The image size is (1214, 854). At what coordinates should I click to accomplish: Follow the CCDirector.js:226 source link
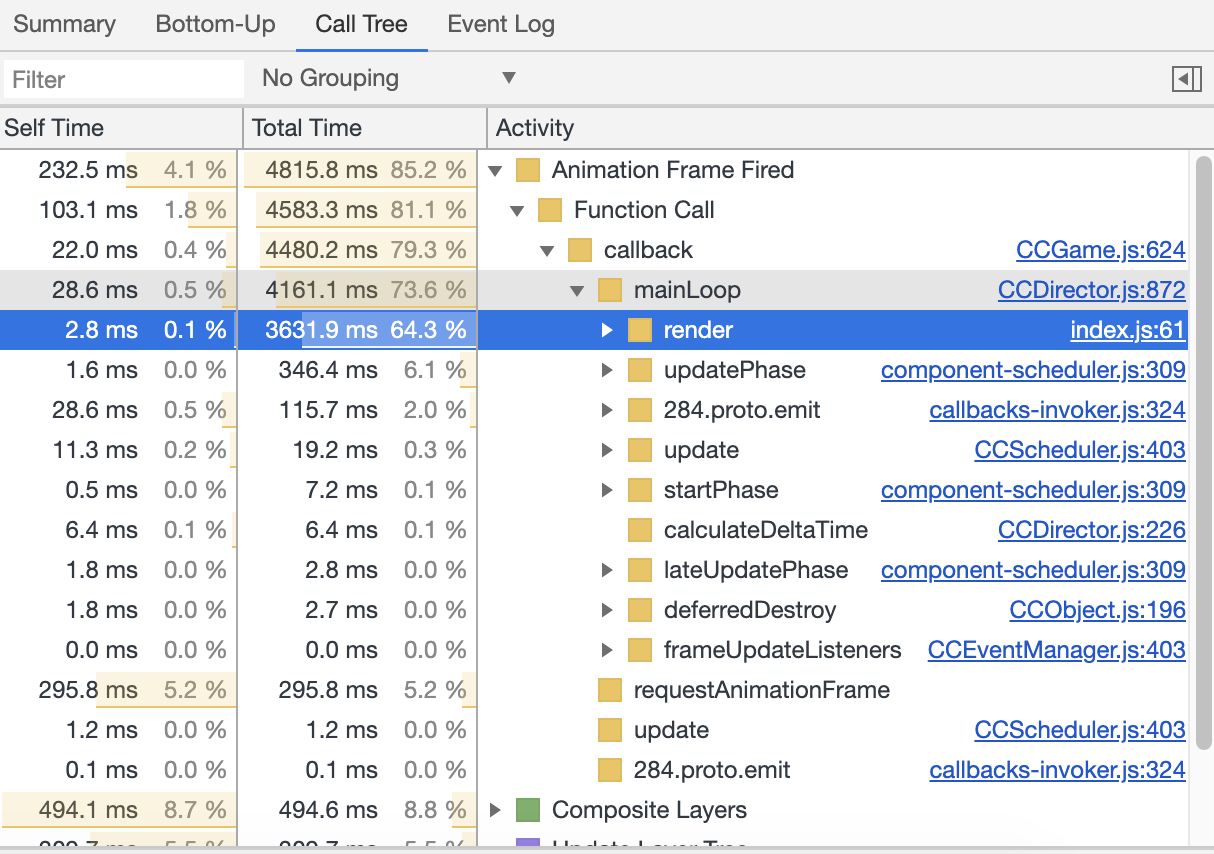coord(1091,530)
